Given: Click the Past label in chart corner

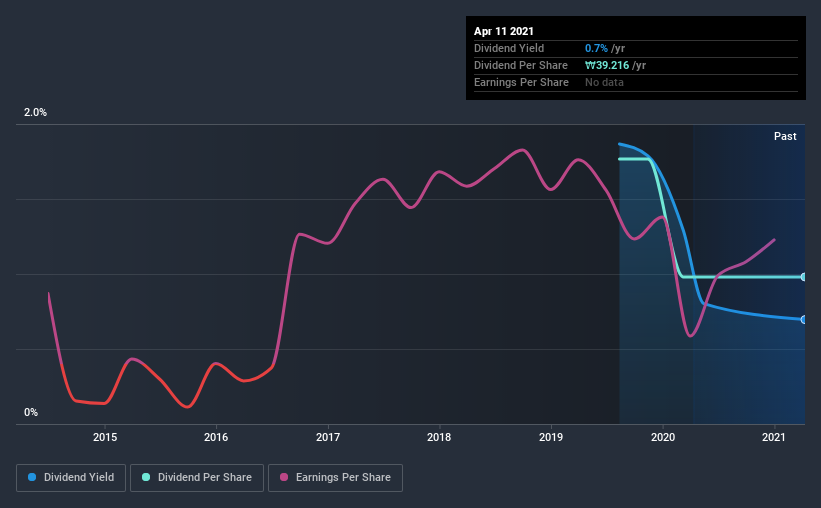Looking at the screenshot, I should 785,136.
